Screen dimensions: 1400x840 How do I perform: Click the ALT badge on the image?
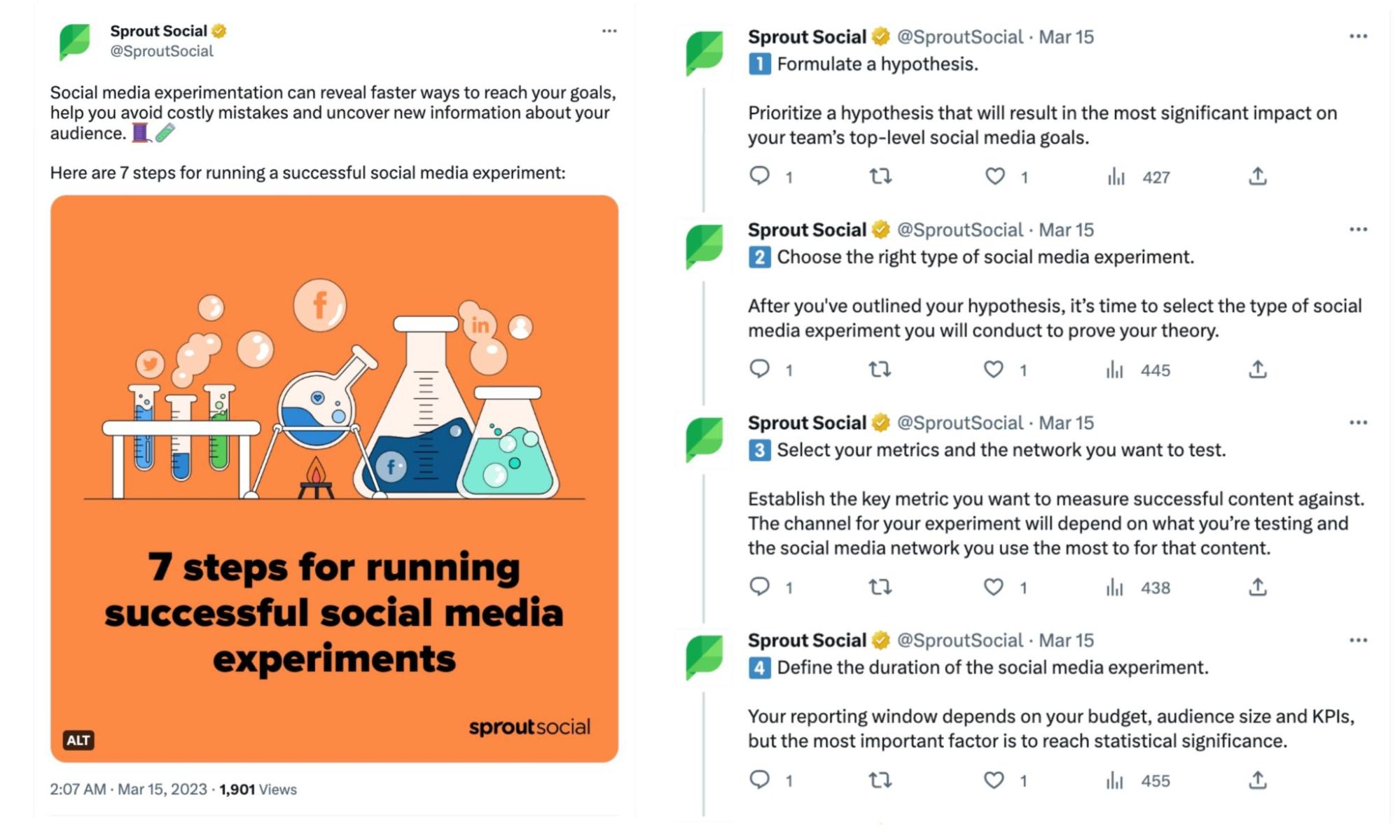(x=78, y=740)
